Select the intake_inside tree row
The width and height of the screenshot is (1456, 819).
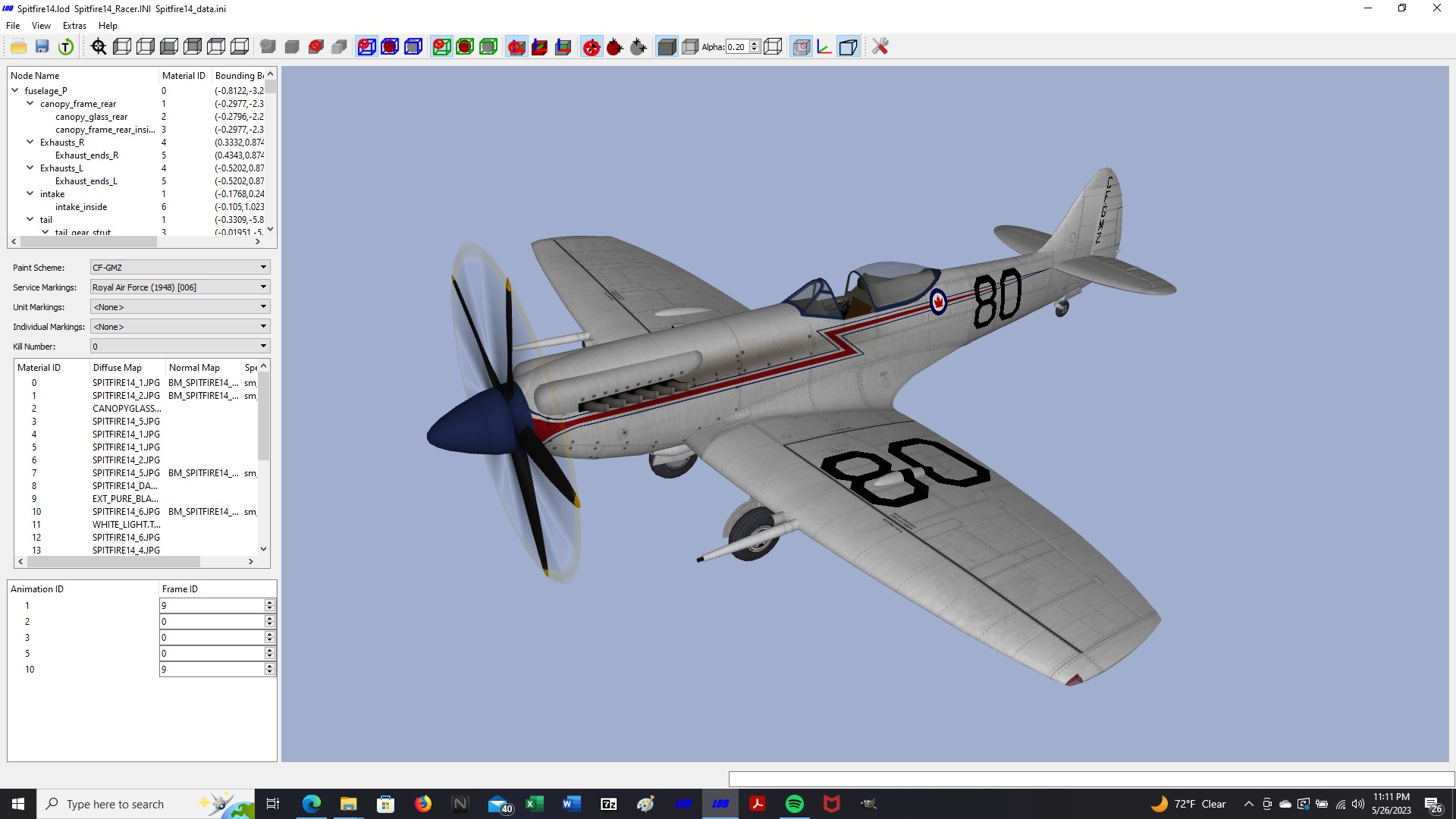[136, 207]
